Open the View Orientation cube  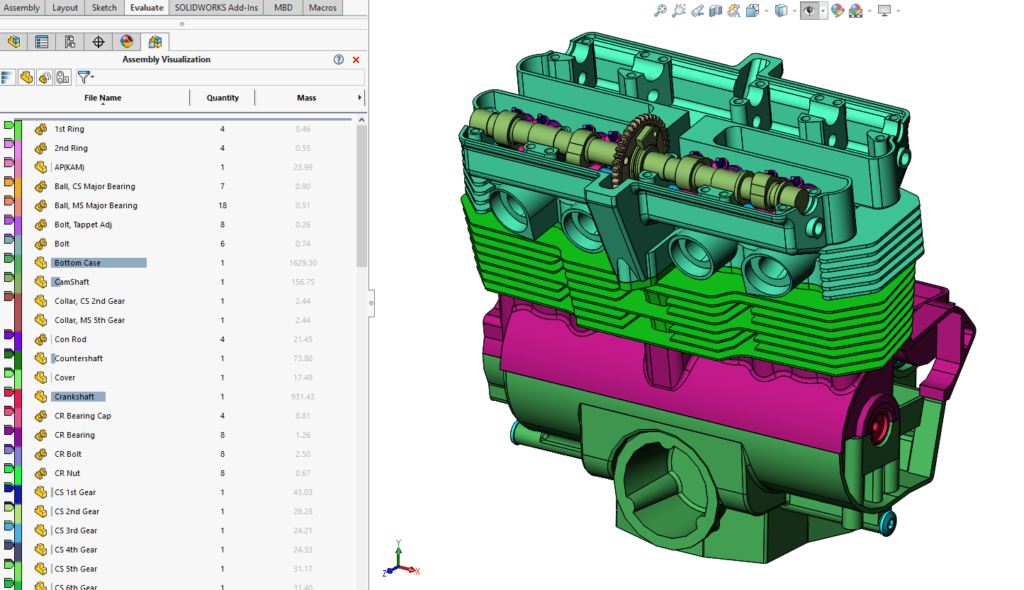click(x=752, y=10)
